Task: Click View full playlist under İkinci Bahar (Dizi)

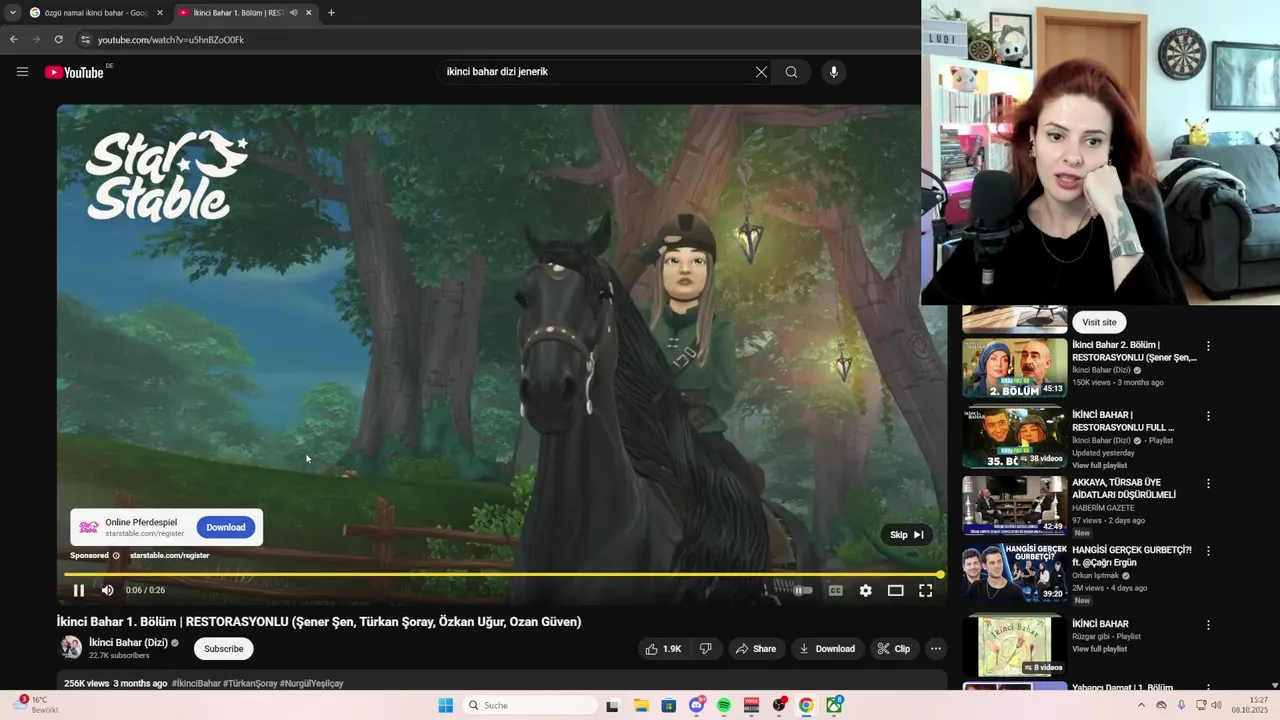Action: coord(1099,465)
